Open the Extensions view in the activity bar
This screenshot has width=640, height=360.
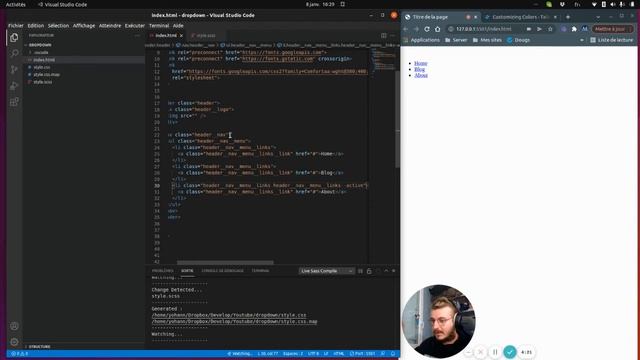click(14, 102)
